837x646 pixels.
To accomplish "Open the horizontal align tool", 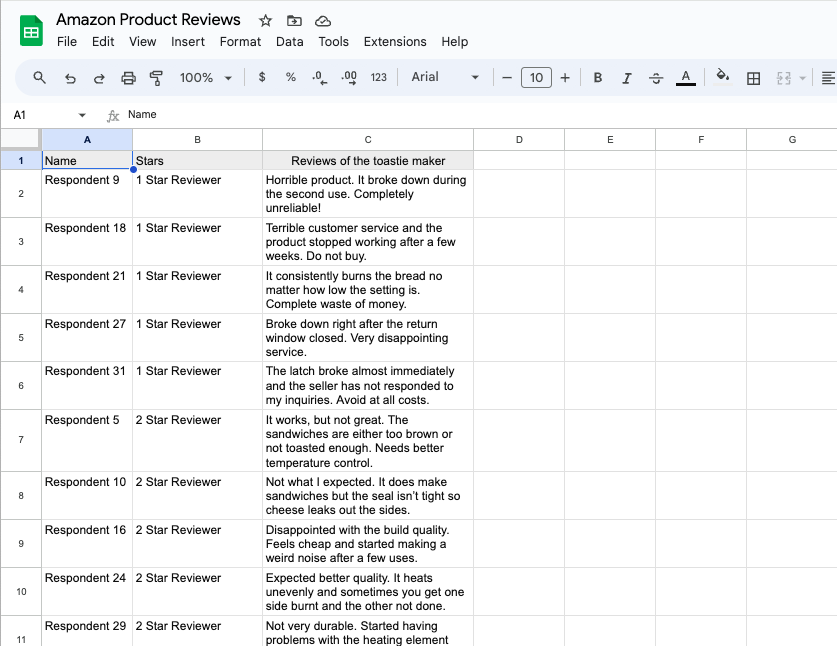I will point(828,78).
